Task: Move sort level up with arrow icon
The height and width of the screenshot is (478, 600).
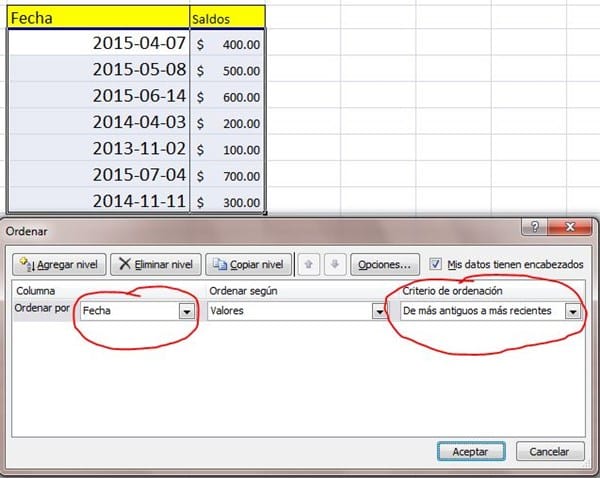Action: (308, 264)
